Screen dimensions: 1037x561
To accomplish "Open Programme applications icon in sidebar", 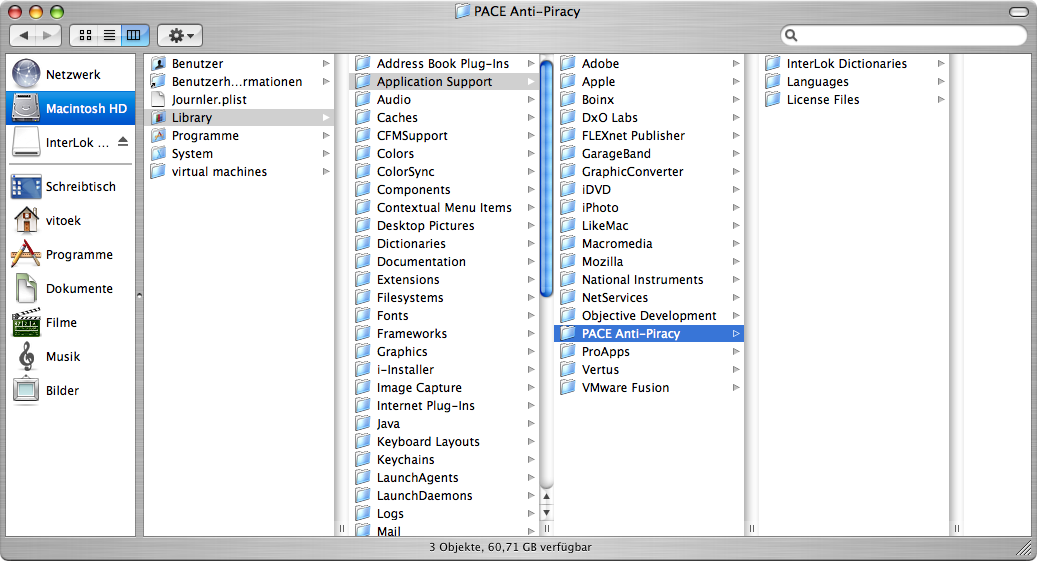I will 26,254.
